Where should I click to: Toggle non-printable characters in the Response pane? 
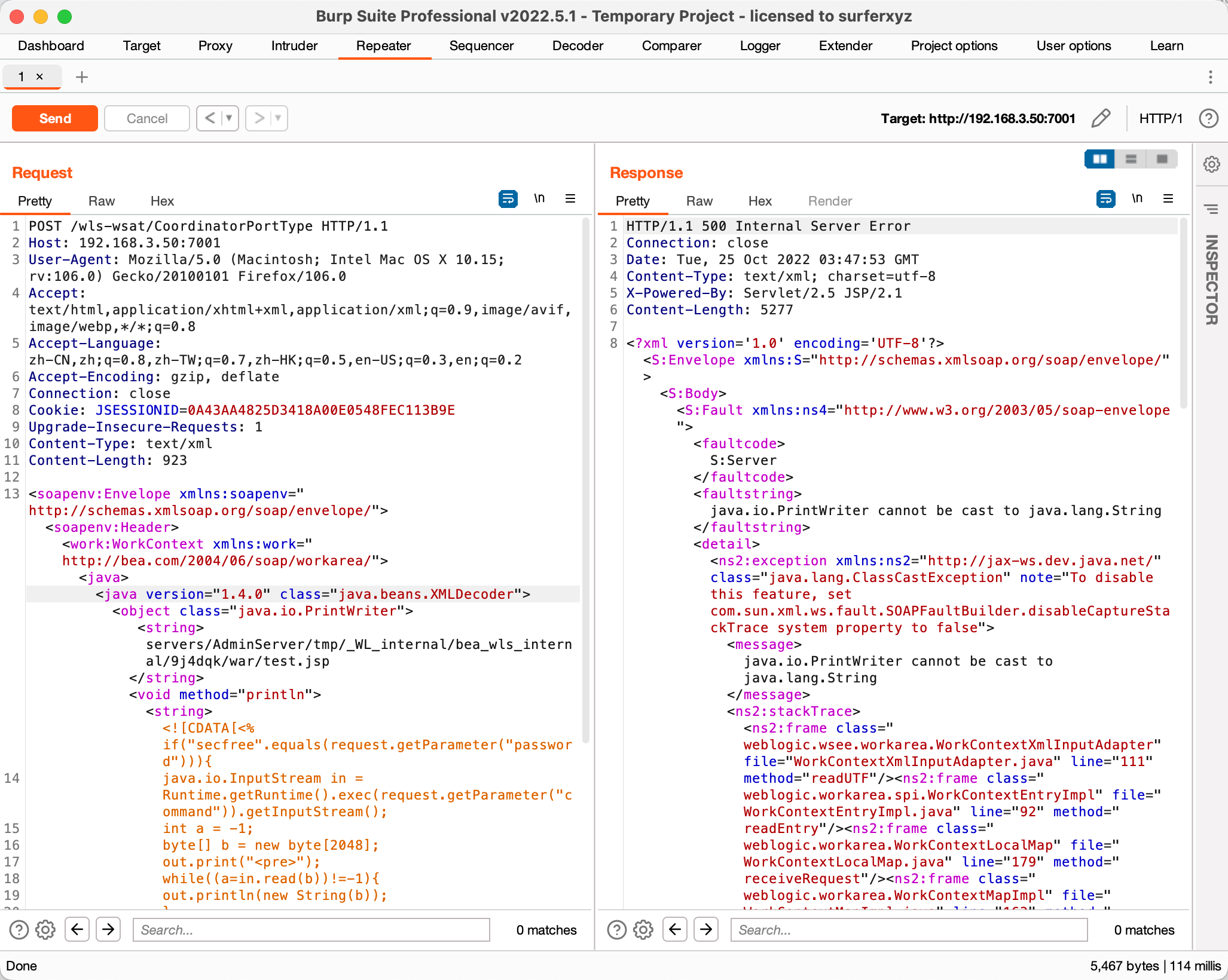tap(1137, 198)
